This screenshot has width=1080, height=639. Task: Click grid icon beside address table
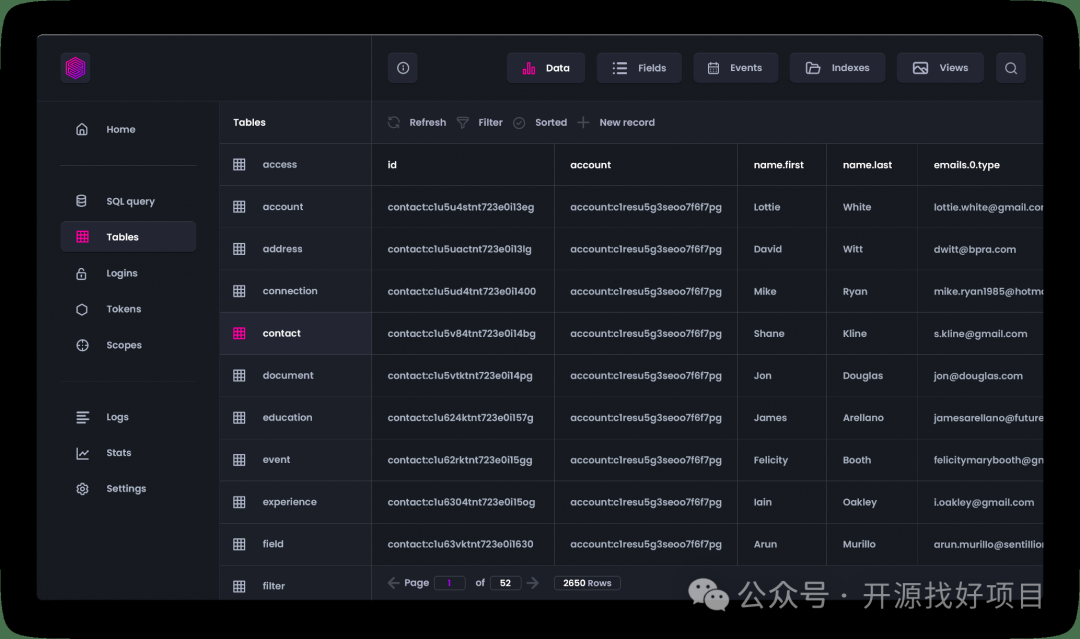[x=239, y=249]
